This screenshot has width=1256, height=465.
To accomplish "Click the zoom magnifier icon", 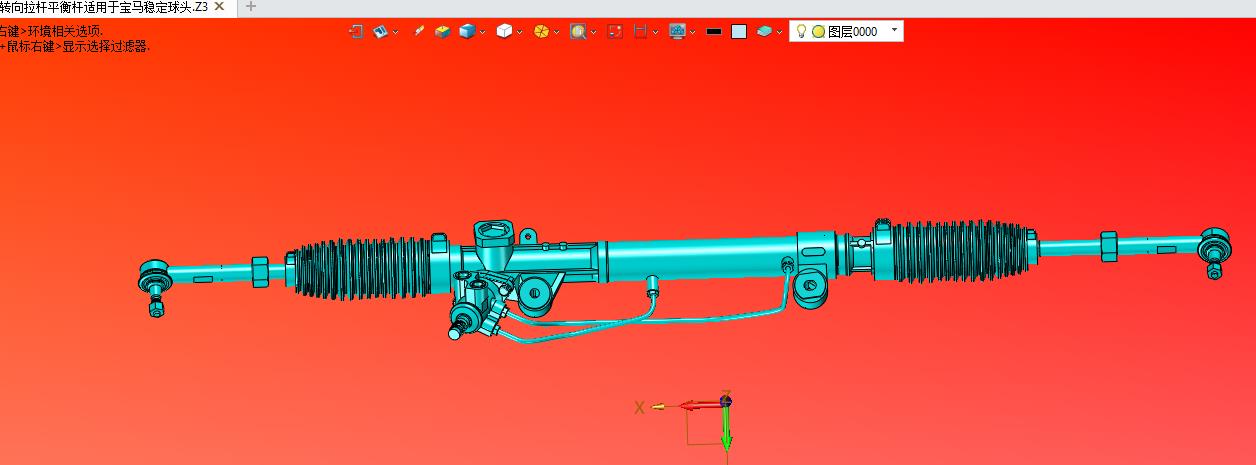I will pyautogui.click(x=578, y=31).
